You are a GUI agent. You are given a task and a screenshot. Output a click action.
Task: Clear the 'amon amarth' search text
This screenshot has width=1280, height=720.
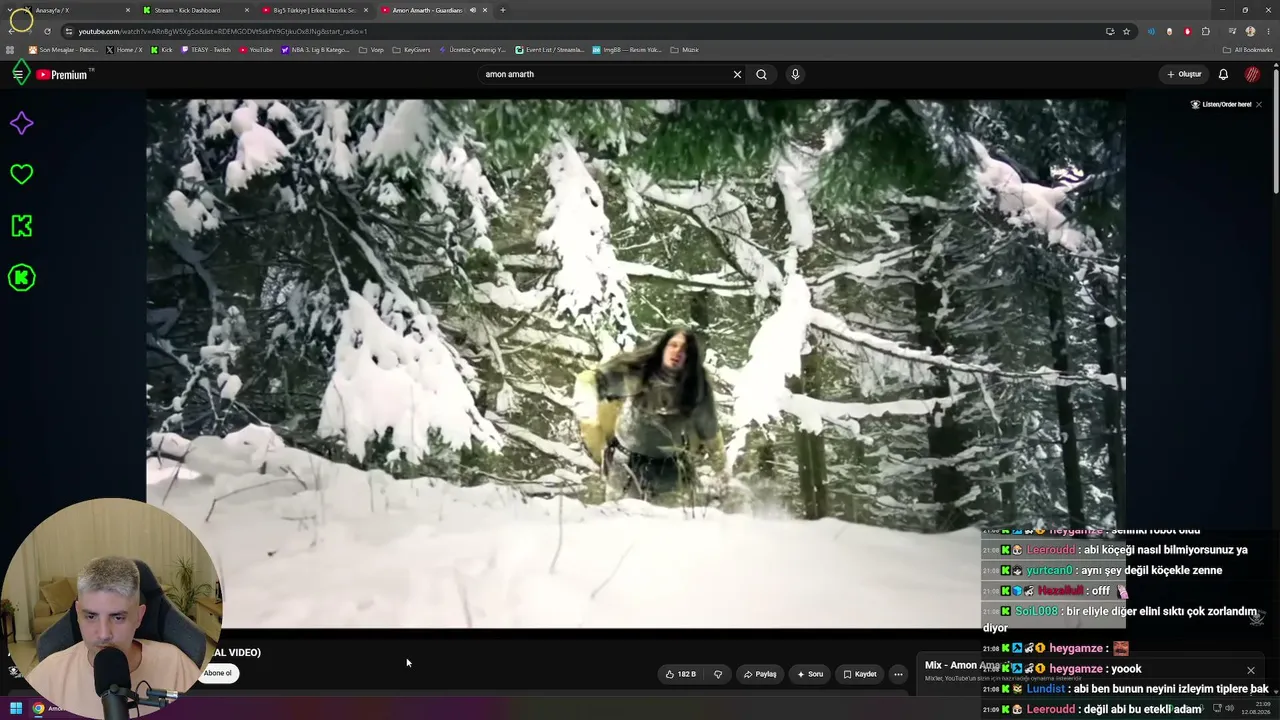tap(738, 74)
